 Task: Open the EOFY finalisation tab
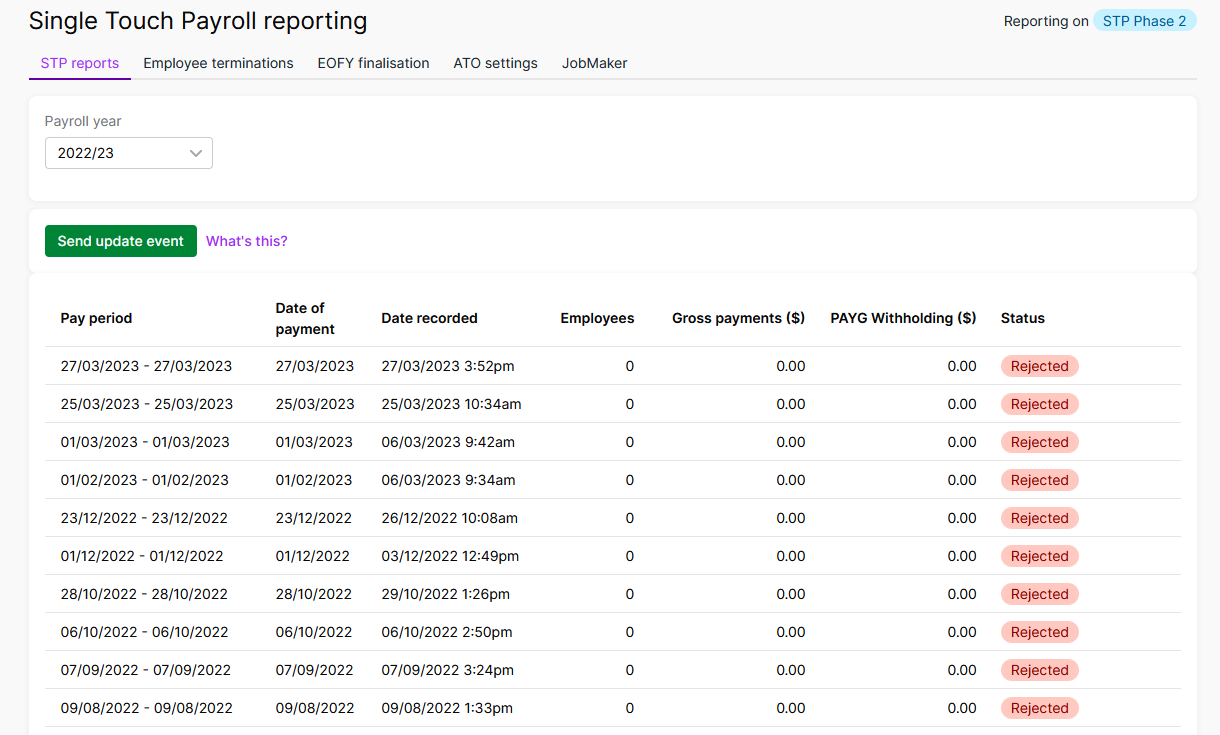373,63
